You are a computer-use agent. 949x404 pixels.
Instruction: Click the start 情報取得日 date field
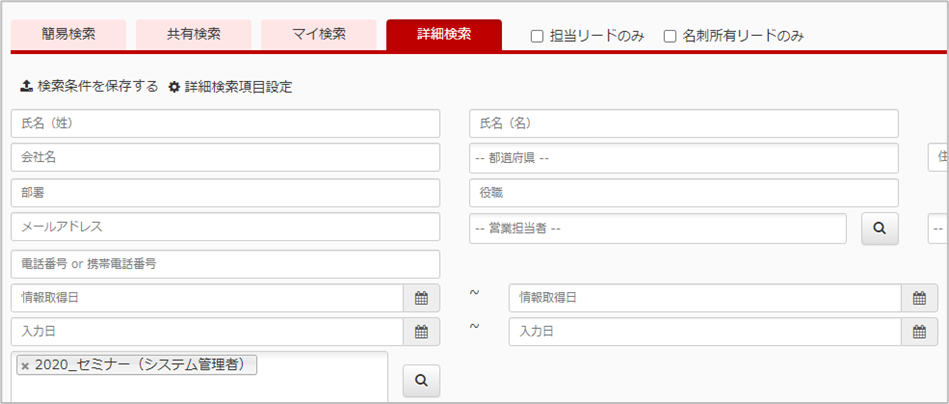pyautogui.click(x=208, y=298)
